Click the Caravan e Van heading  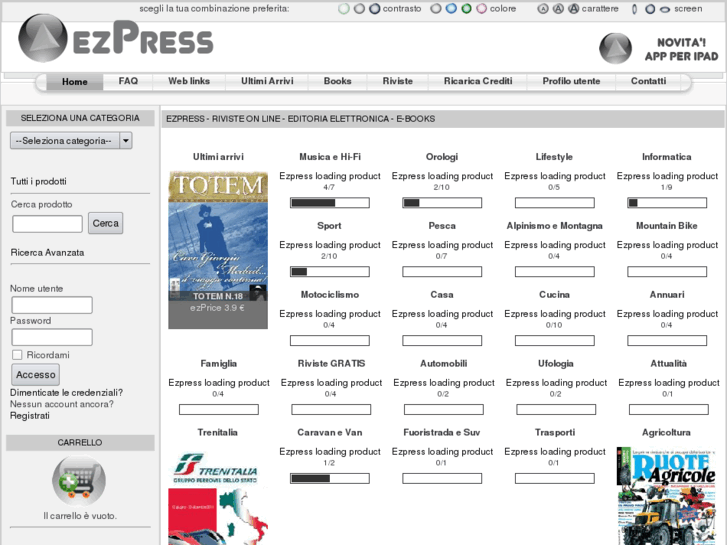(330, 432)
